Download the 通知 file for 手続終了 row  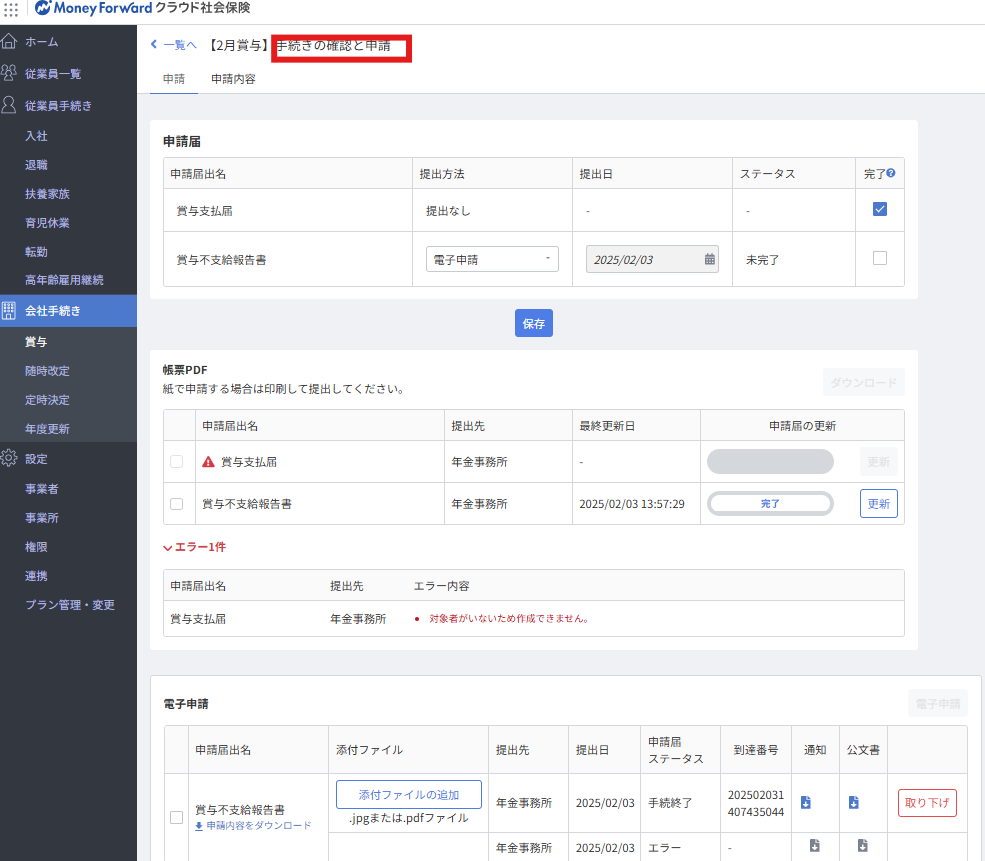[x=806, y=802]
